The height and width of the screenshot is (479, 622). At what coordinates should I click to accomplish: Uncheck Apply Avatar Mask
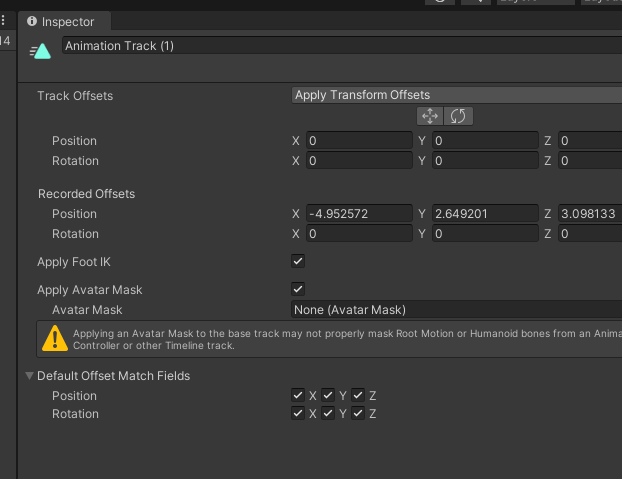pos(298,289)
